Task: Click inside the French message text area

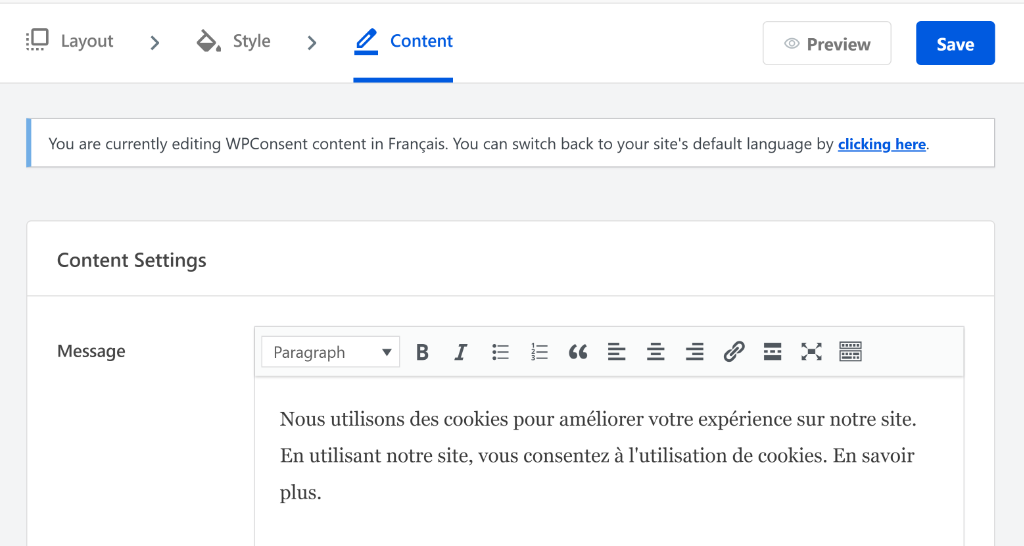Action: click(600, 456)
